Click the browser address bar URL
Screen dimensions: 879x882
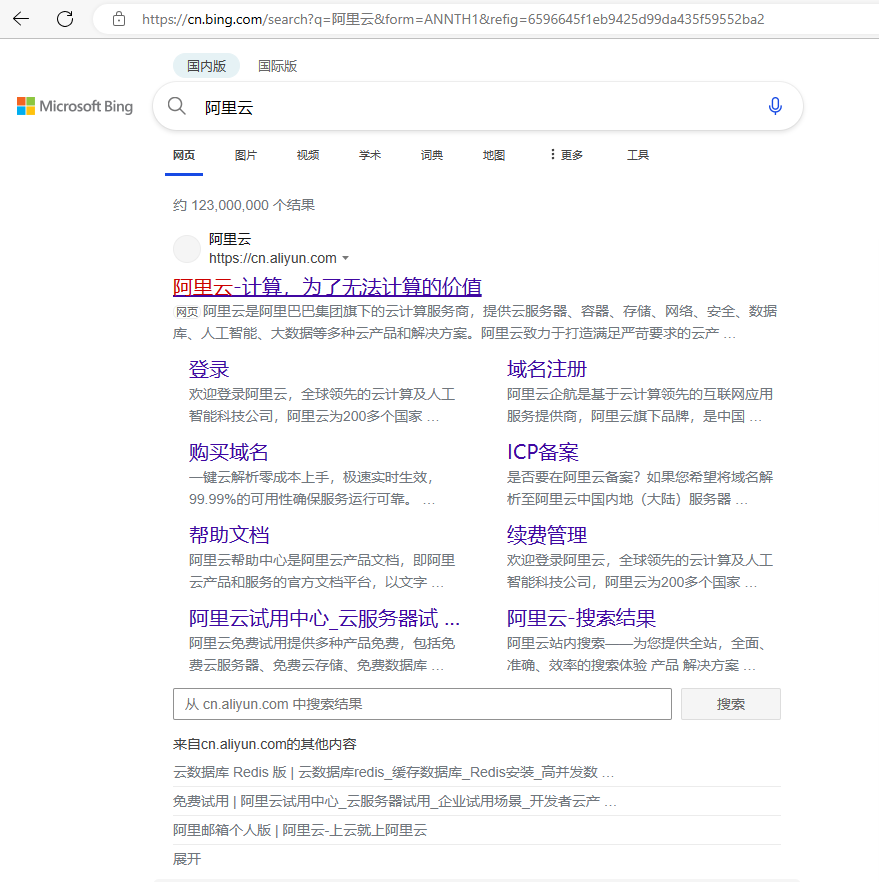(x=453, y=19)
